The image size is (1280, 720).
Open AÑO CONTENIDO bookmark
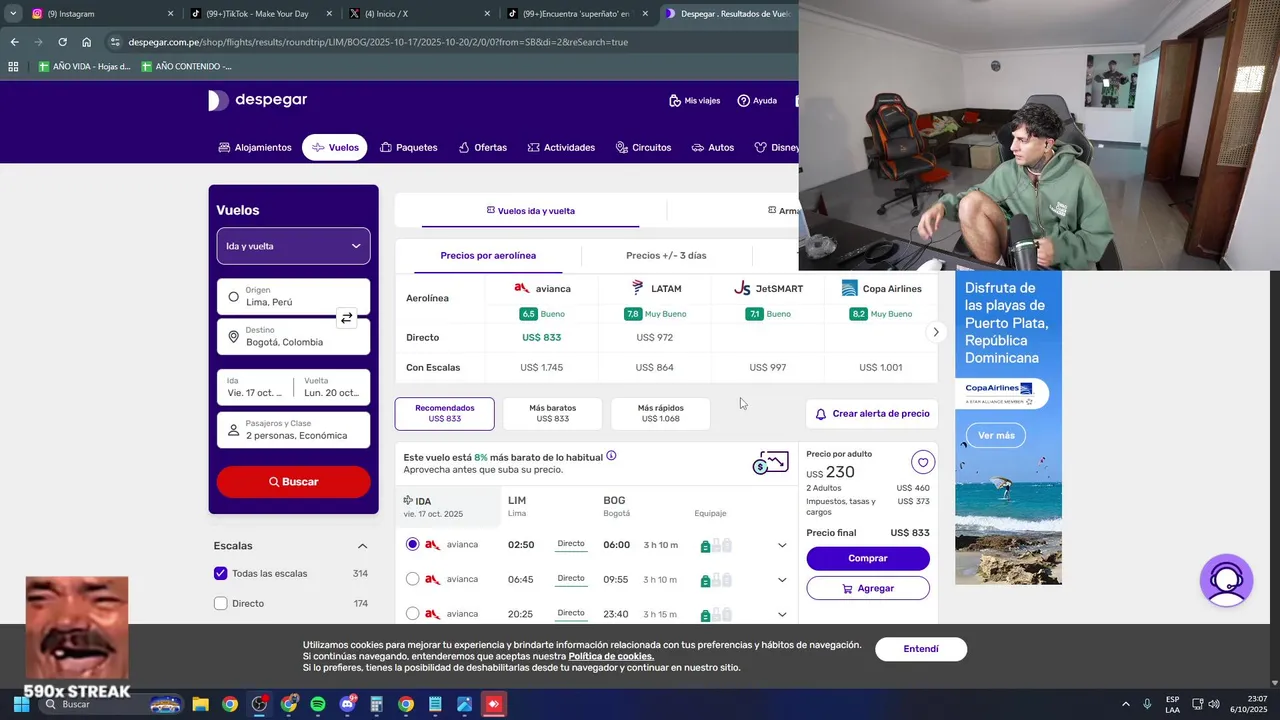(x=187, y=66)
